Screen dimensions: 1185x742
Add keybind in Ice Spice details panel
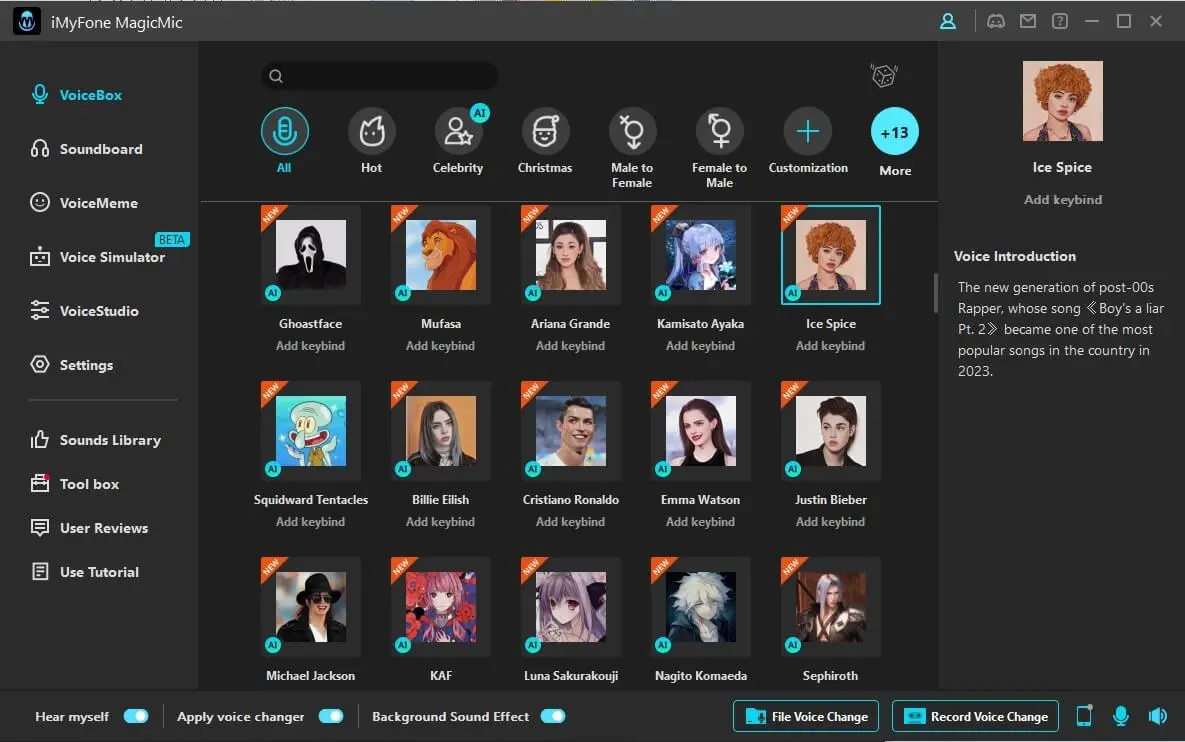point(1063,199)
